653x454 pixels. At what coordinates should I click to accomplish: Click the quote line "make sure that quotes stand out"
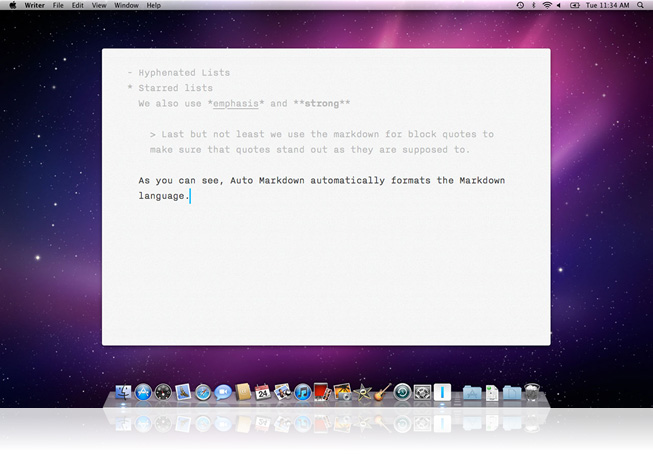(310, 150)
